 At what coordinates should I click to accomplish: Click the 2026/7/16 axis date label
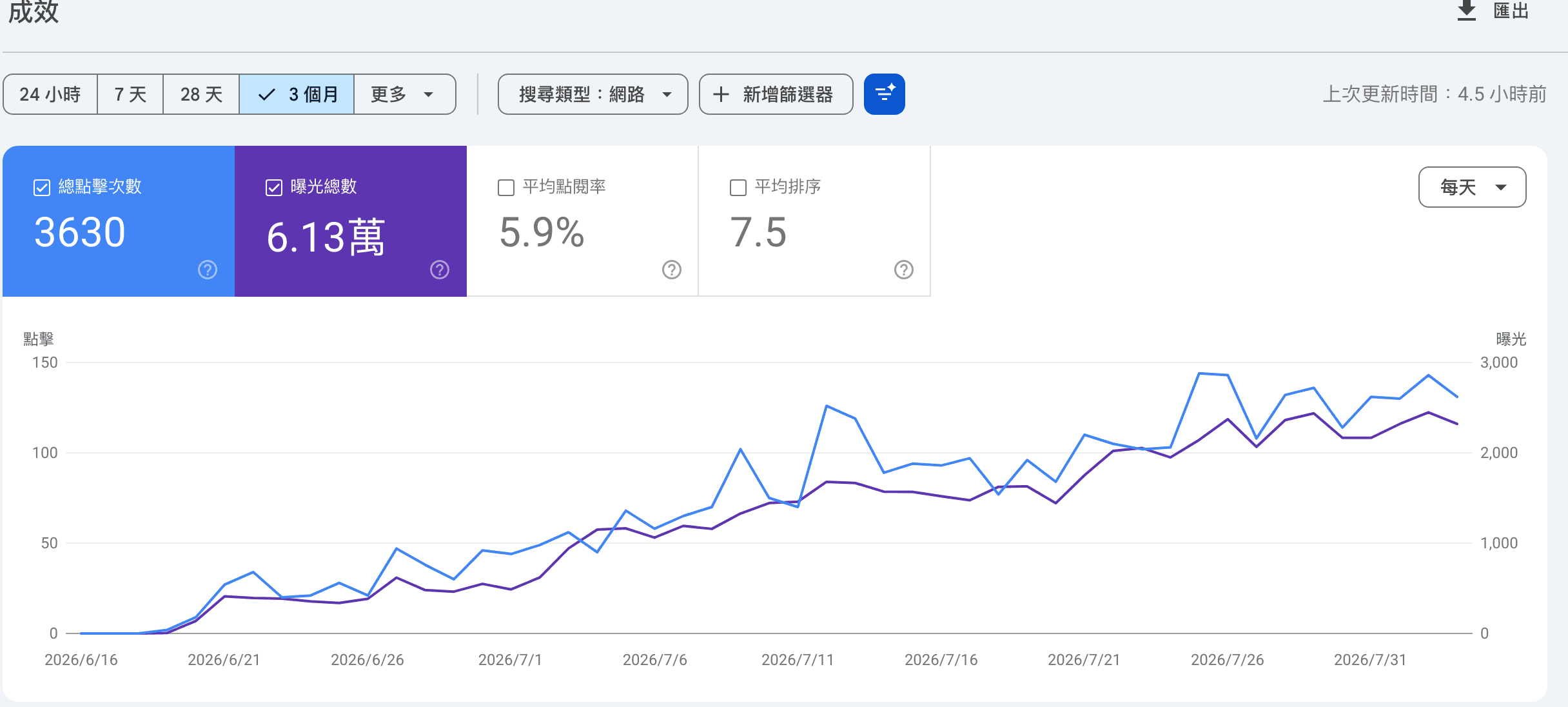(x=941, y=660)
